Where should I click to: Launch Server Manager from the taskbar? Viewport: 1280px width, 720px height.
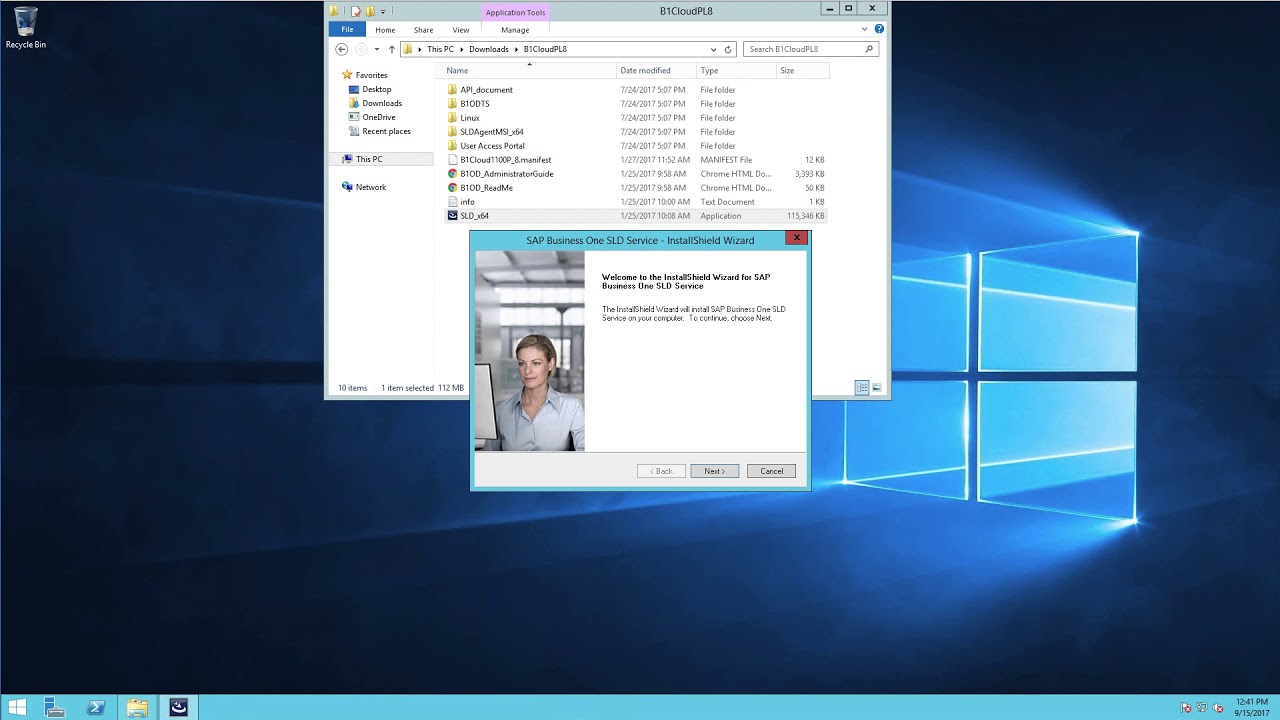[x=55, y=708]
